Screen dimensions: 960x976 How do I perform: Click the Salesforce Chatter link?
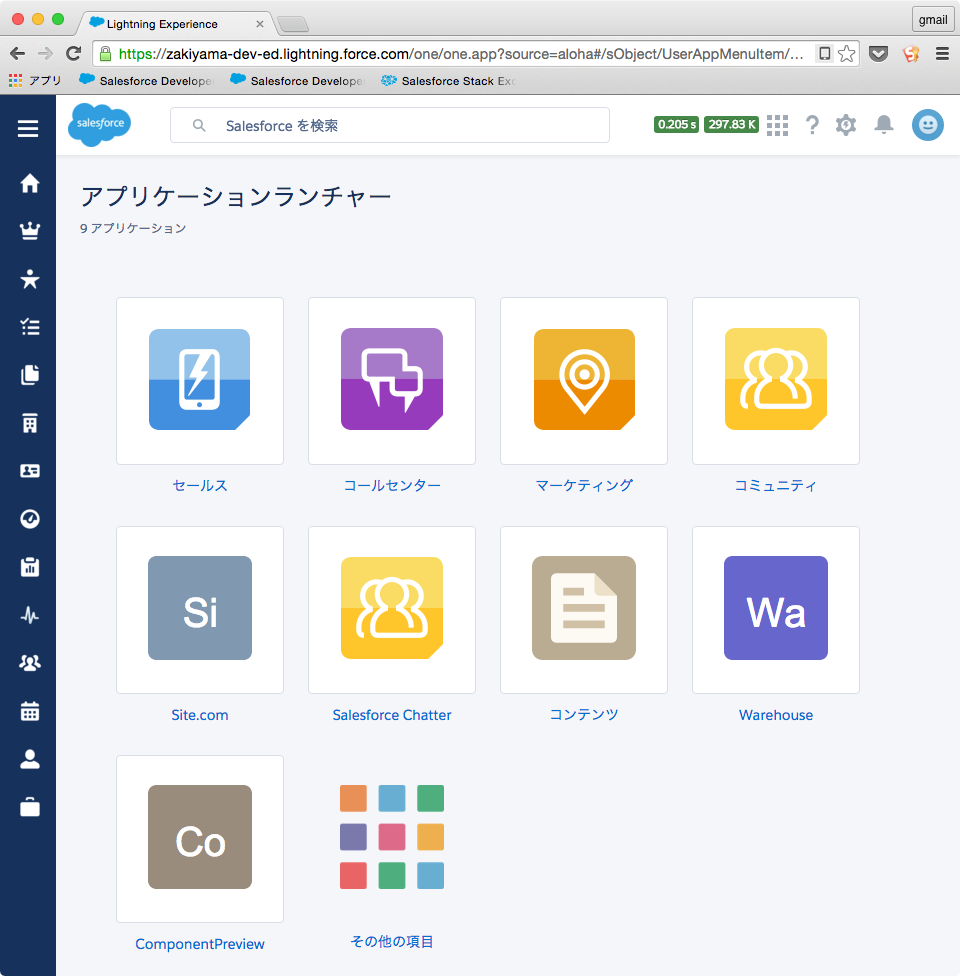coord(392,715)
